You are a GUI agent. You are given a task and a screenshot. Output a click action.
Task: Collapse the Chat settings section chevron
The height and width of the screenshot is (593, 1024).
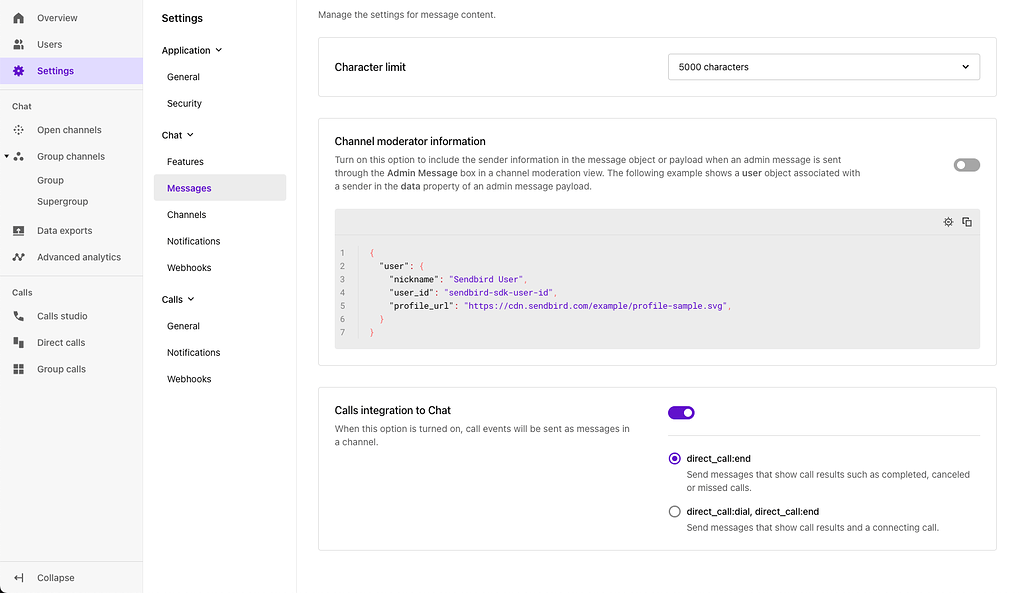[191, 134]
